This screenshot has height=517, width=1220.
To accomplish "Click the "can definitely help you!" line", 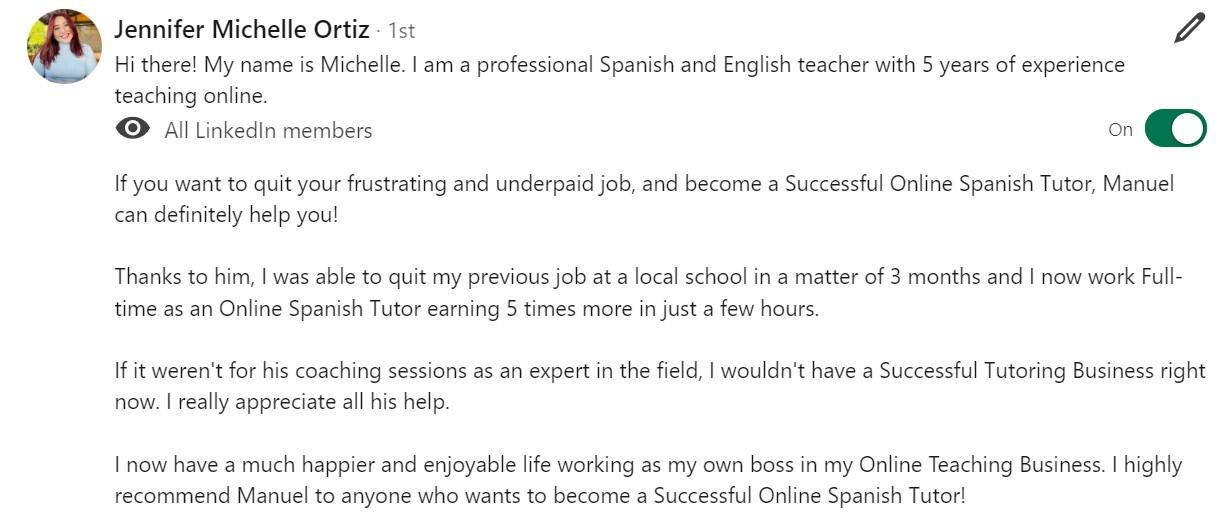I will 226,214.
